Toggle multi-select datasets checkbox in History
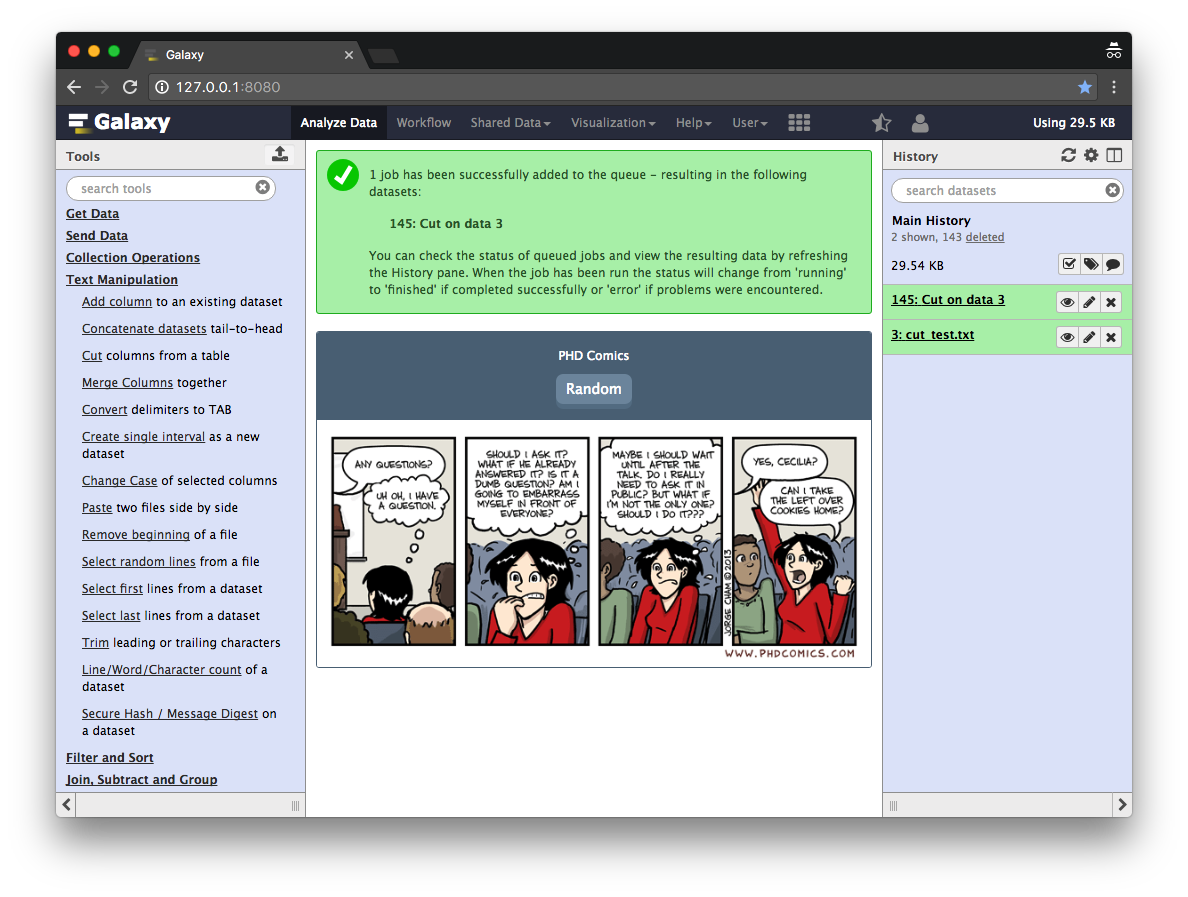The width and height of the screenshot is (1188, 897). click(x=1069, y=264)
